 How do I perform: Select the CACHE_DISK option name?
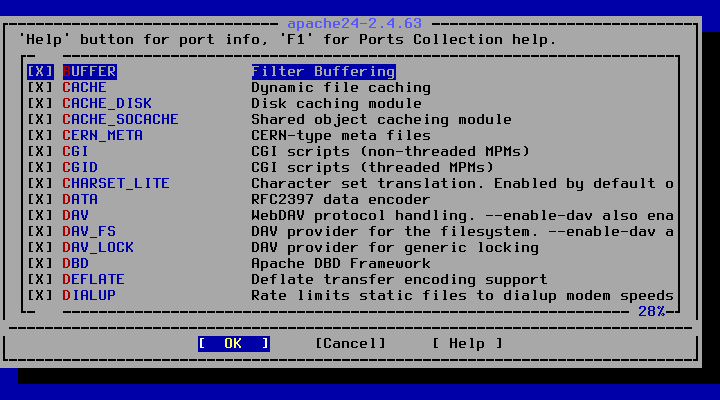point(107,104)
